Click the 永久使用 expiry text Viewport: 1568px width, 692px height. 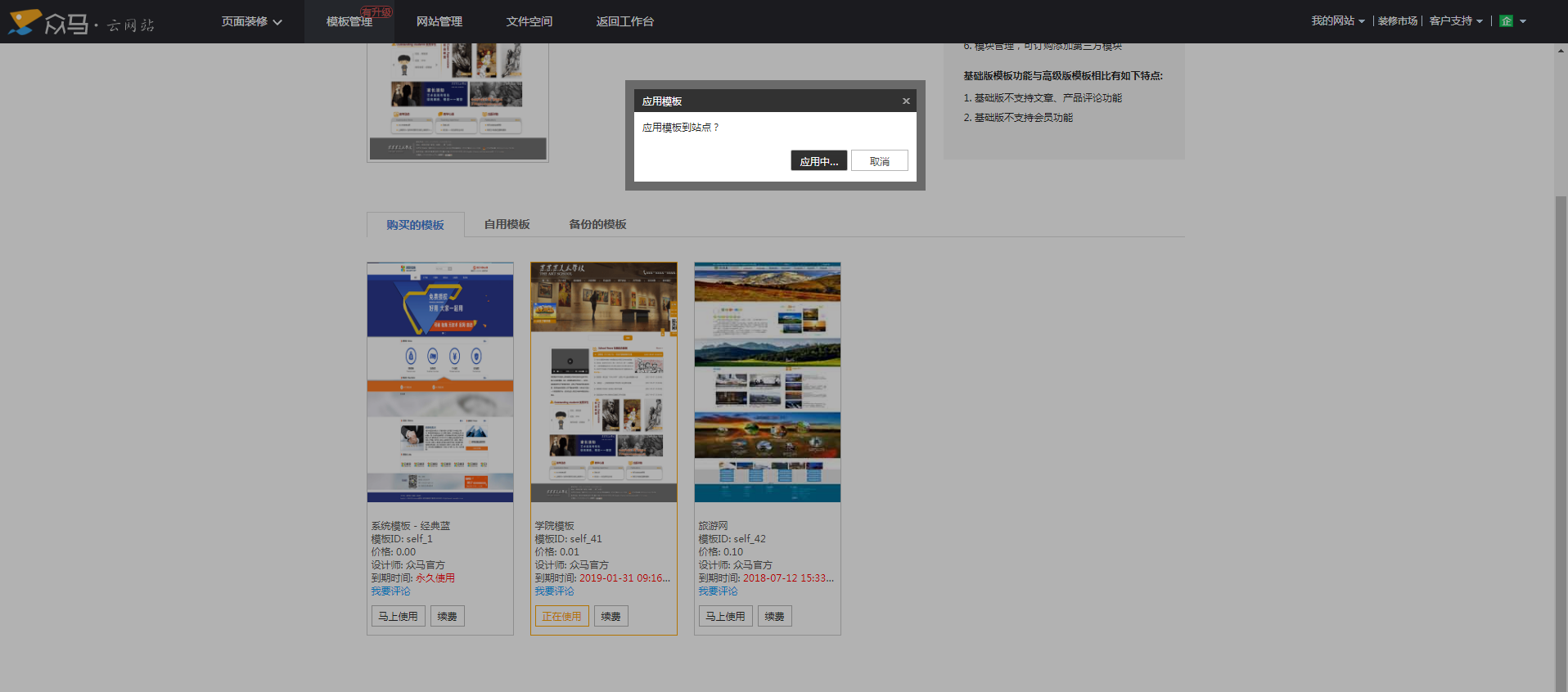(x=435, y=577)
